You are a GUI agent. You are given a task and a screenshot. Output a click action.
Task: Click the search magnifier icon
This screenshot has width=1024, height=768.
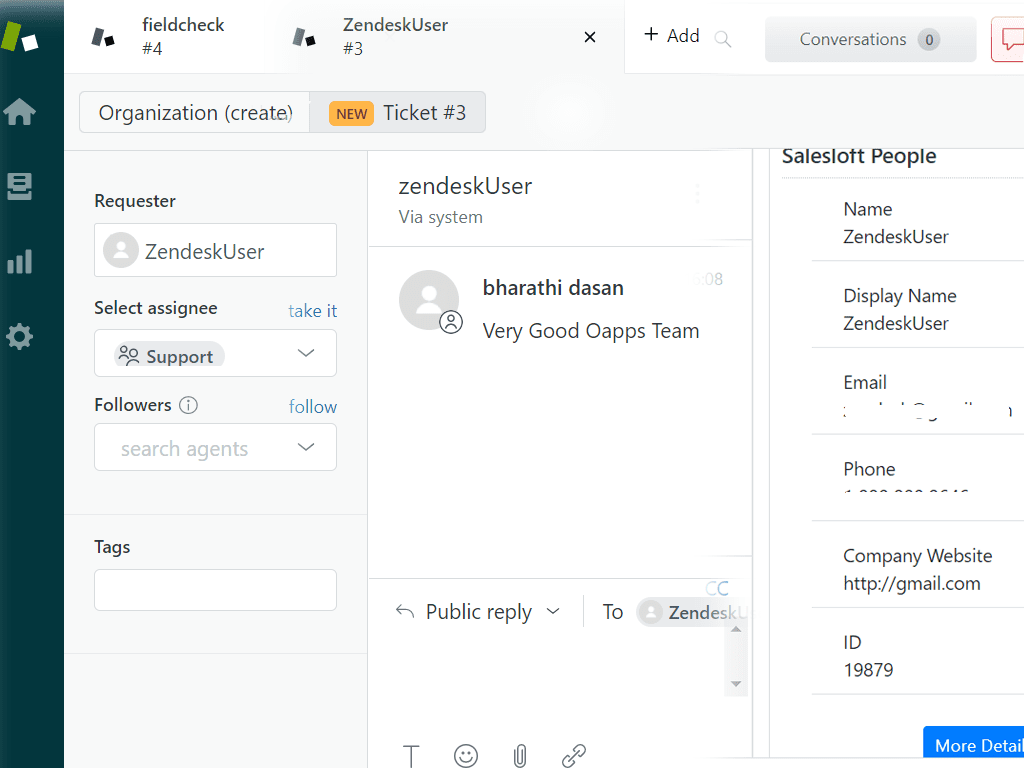point(722,39)
